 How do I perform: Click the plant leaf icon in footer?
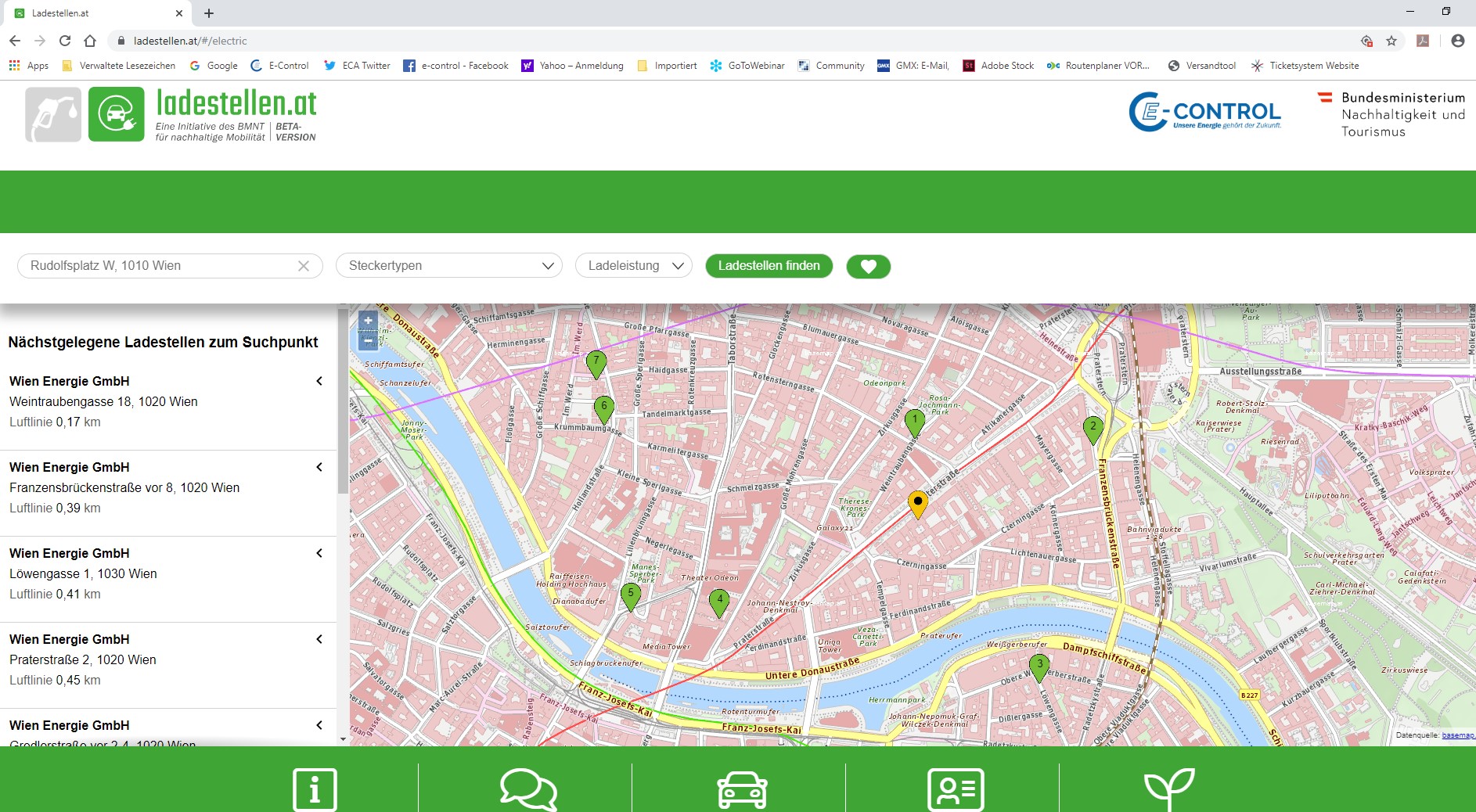coord(1168,789)
